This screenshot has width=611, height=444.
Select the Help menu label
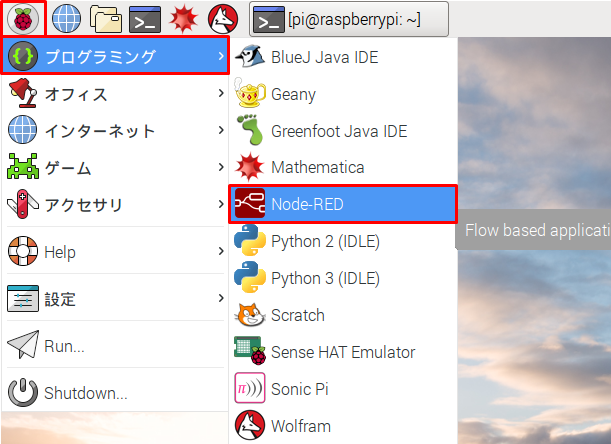(x=60, y=252)
